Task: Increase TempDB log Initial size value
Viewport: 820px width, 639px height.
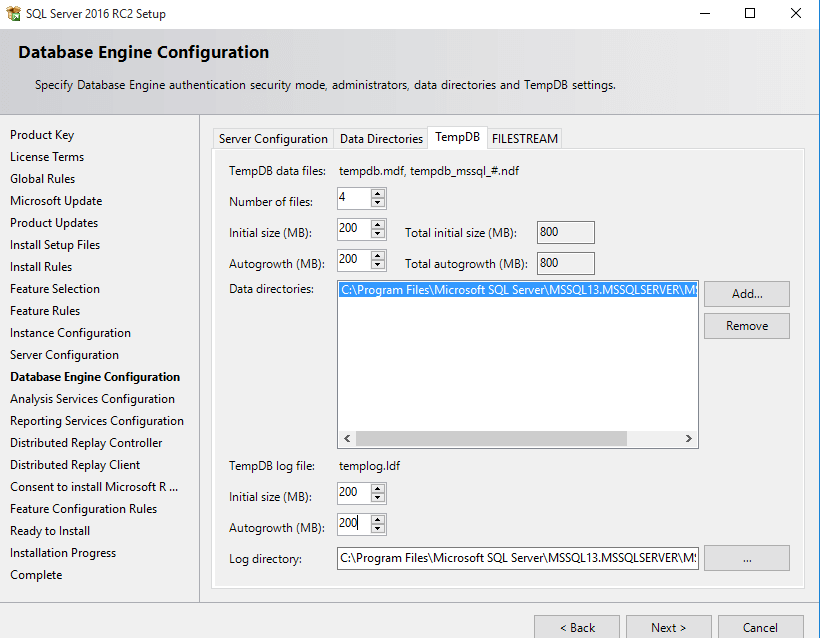Action: tap(377, 489)
